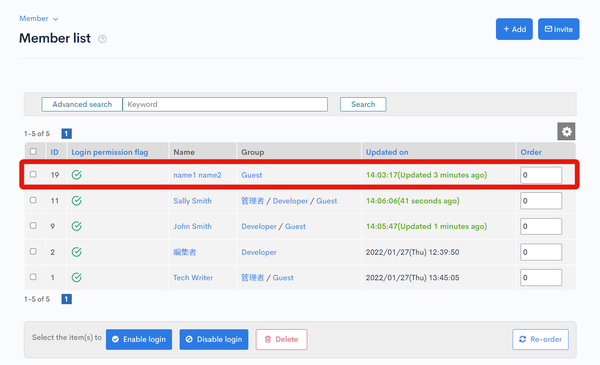Open member 編集者
This screenshot has height=365, width=600.
pos(184,252)
